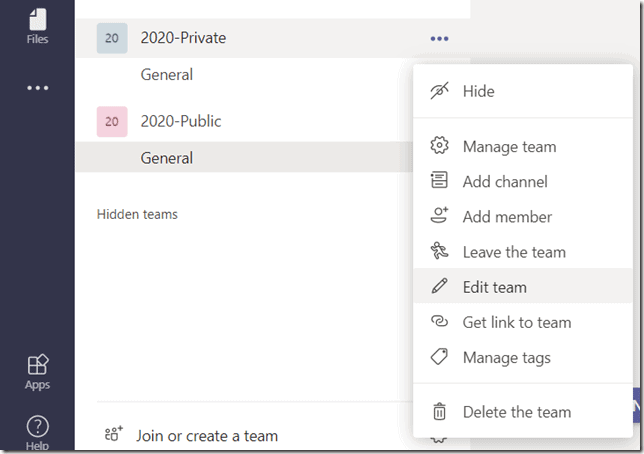
Task: Select Hide from the context menu
Action: 523,91
